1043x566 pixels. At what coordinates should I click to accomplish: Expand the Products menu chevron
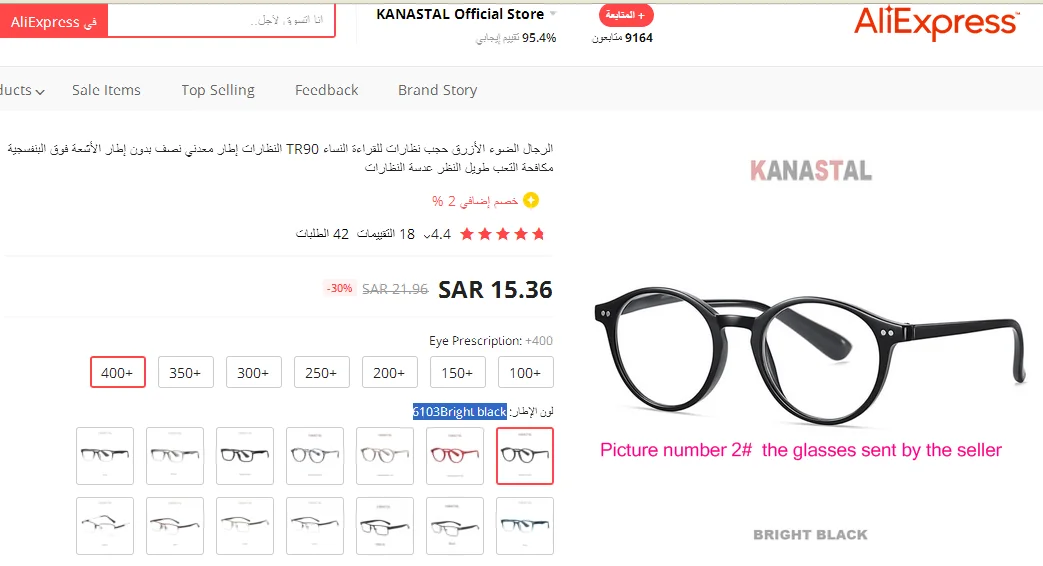click(x=40, y=92)
